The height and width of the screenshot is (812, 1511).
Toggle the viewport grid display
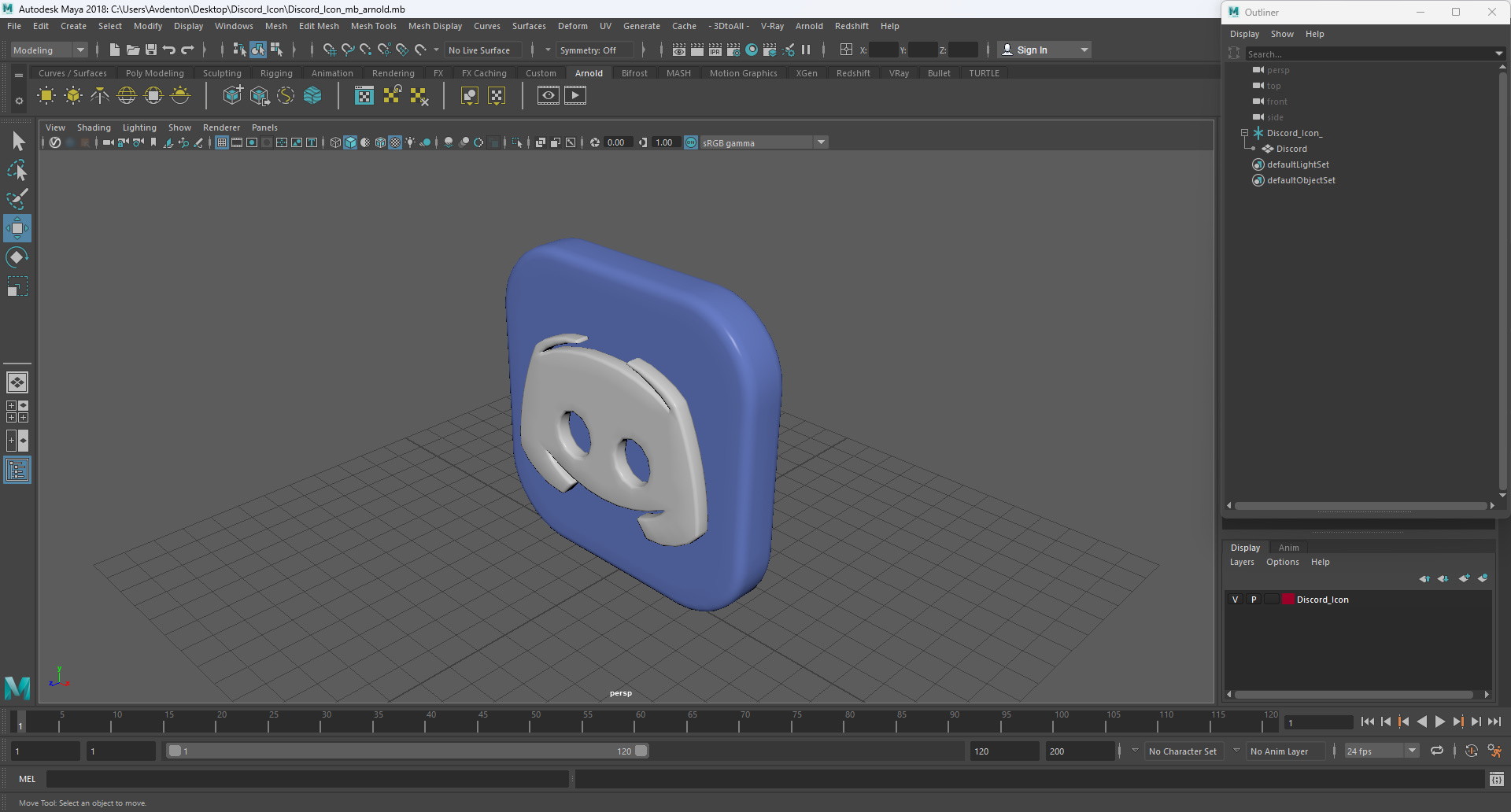point(222,142)
